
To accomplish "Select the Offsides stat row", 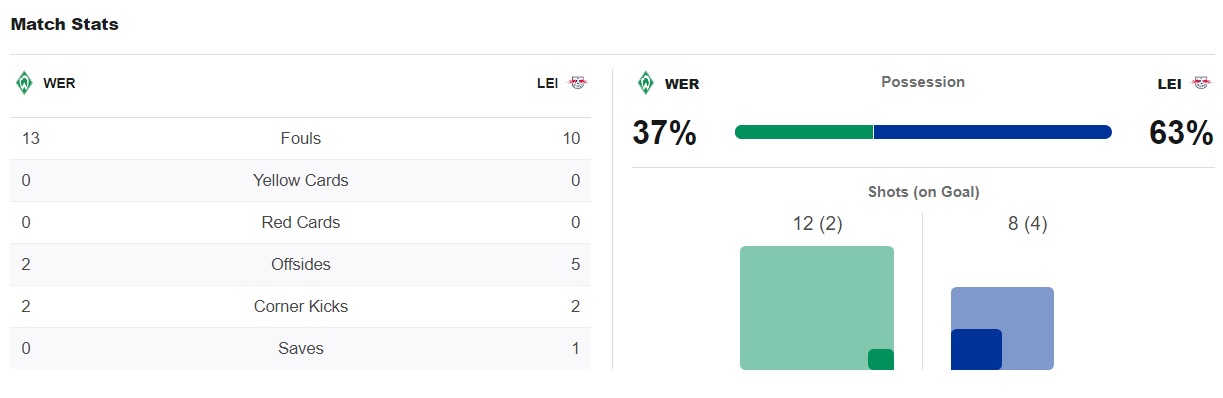I will click(x=300, y=265).
